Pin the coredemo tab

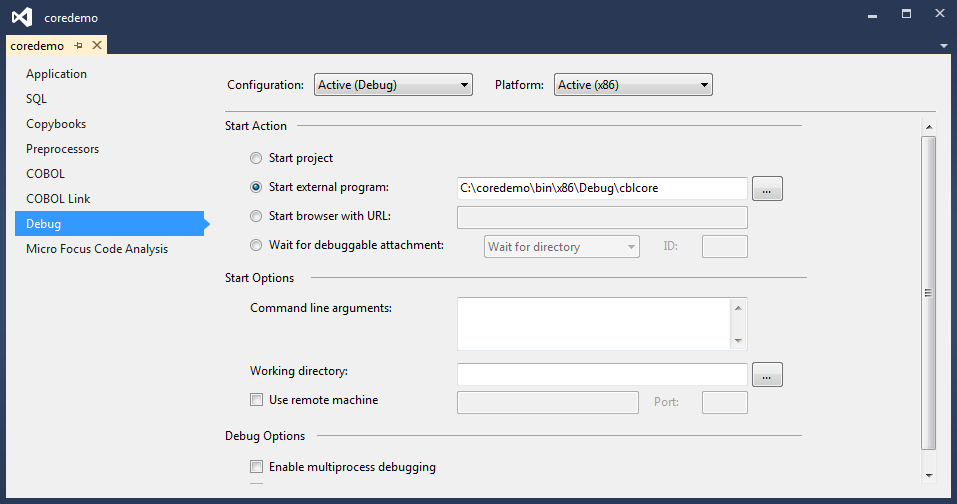point(79,45)
